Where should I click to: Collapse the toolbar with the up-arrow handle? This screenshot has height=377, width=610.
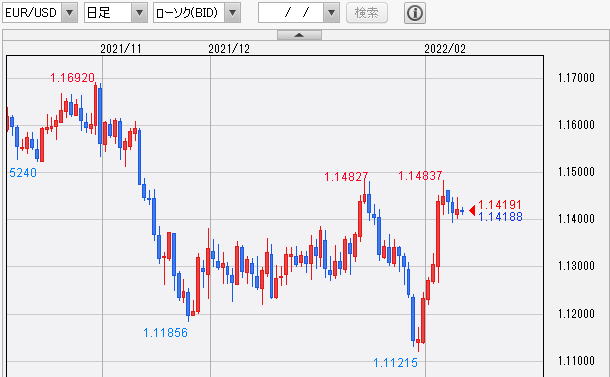pos(299,35)
